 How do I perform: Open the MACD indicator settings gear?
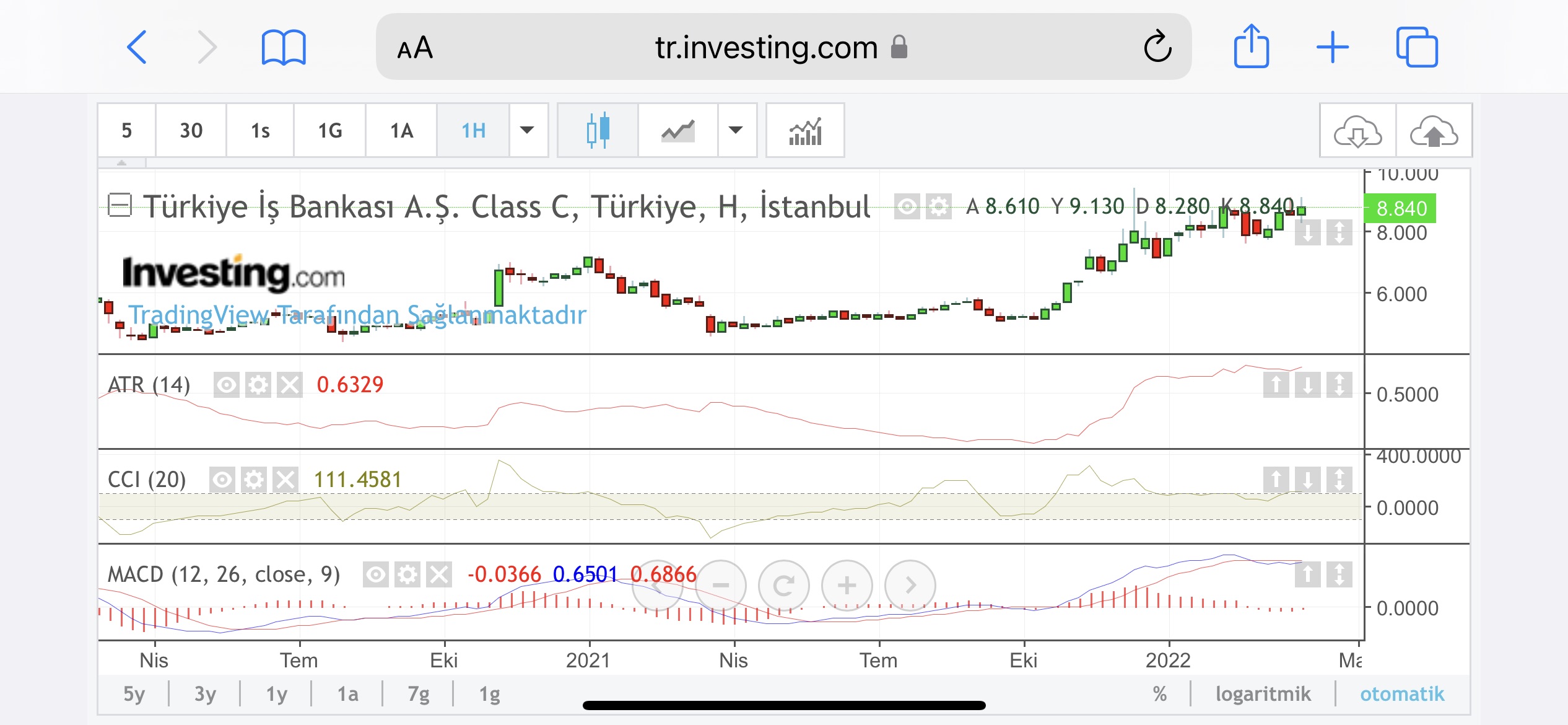pyautogui.click(x=407, y=574)
